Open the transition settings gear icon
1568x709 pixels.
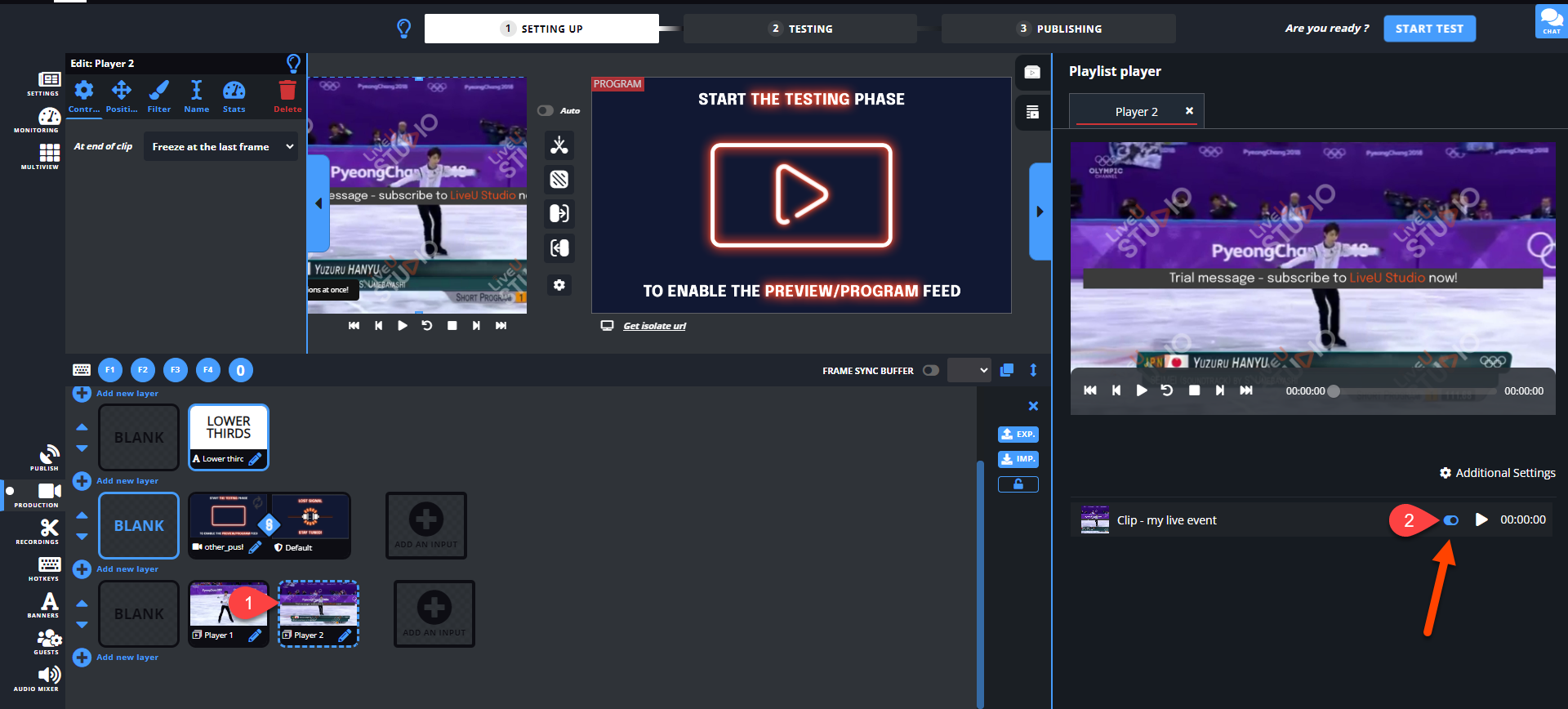click(x=559, y=285)
